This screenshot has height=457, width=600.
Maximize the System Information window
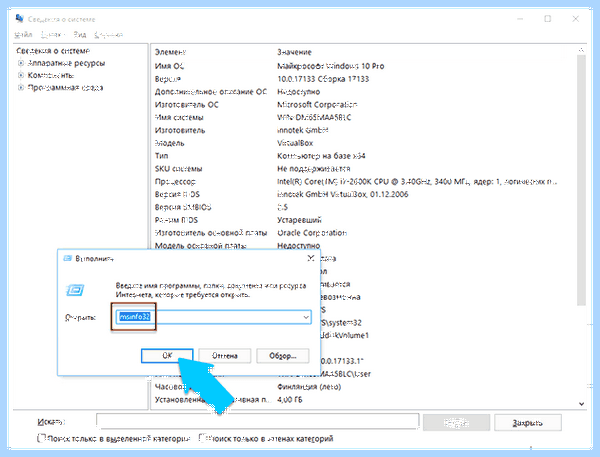pos(548,18)
